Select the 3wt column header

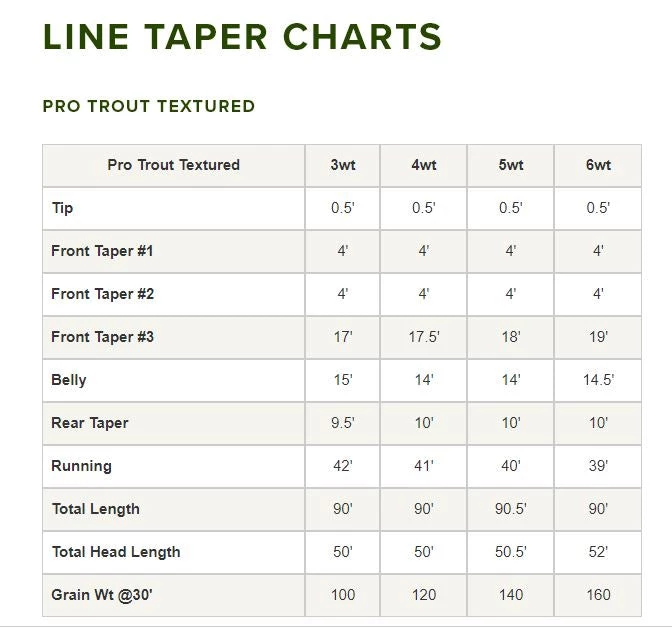tap(342, 165)
